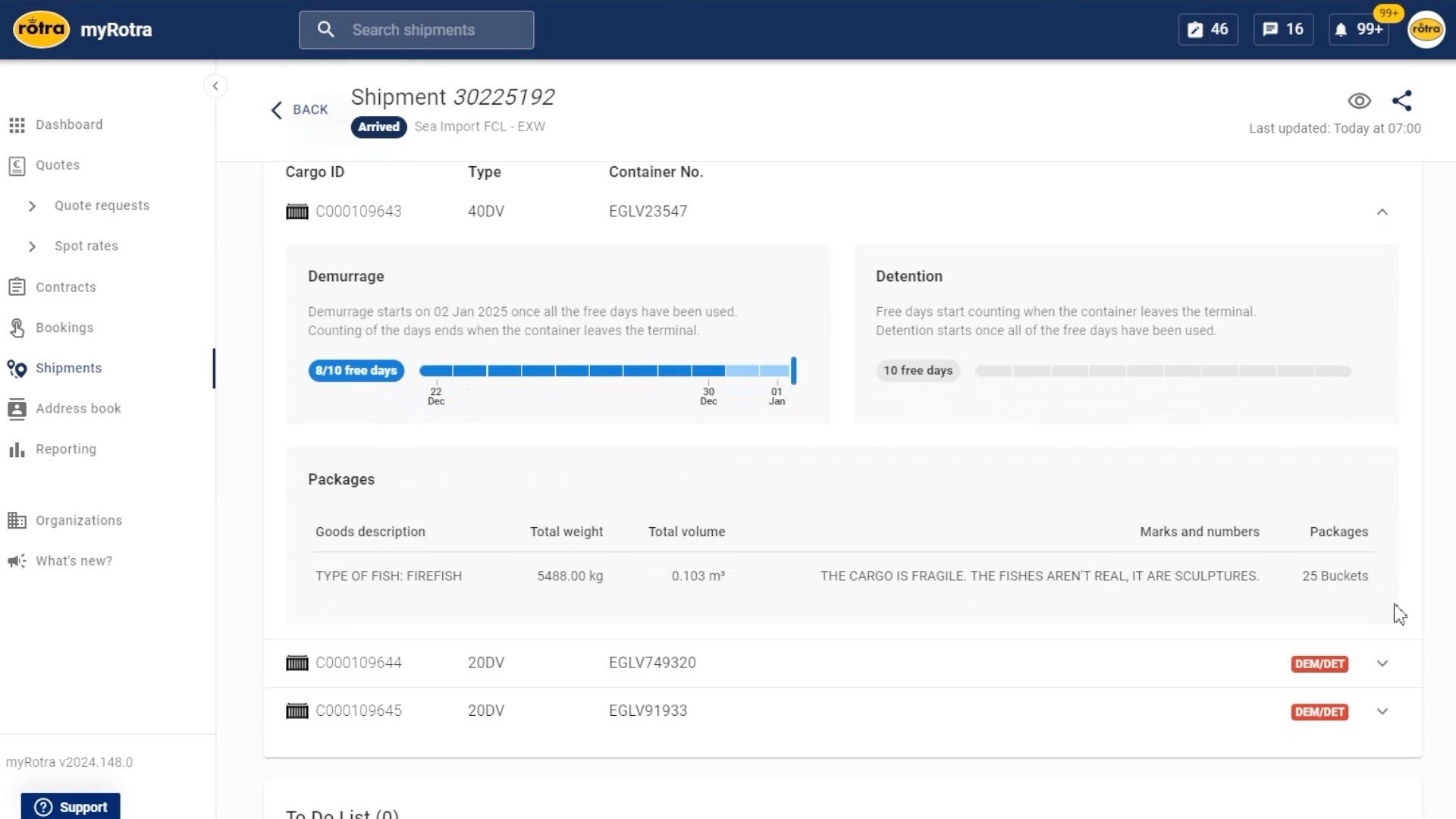Collapse cargo row C000109643
Viewport: 1456px width, 819px height.
(x=1382, y=212)
